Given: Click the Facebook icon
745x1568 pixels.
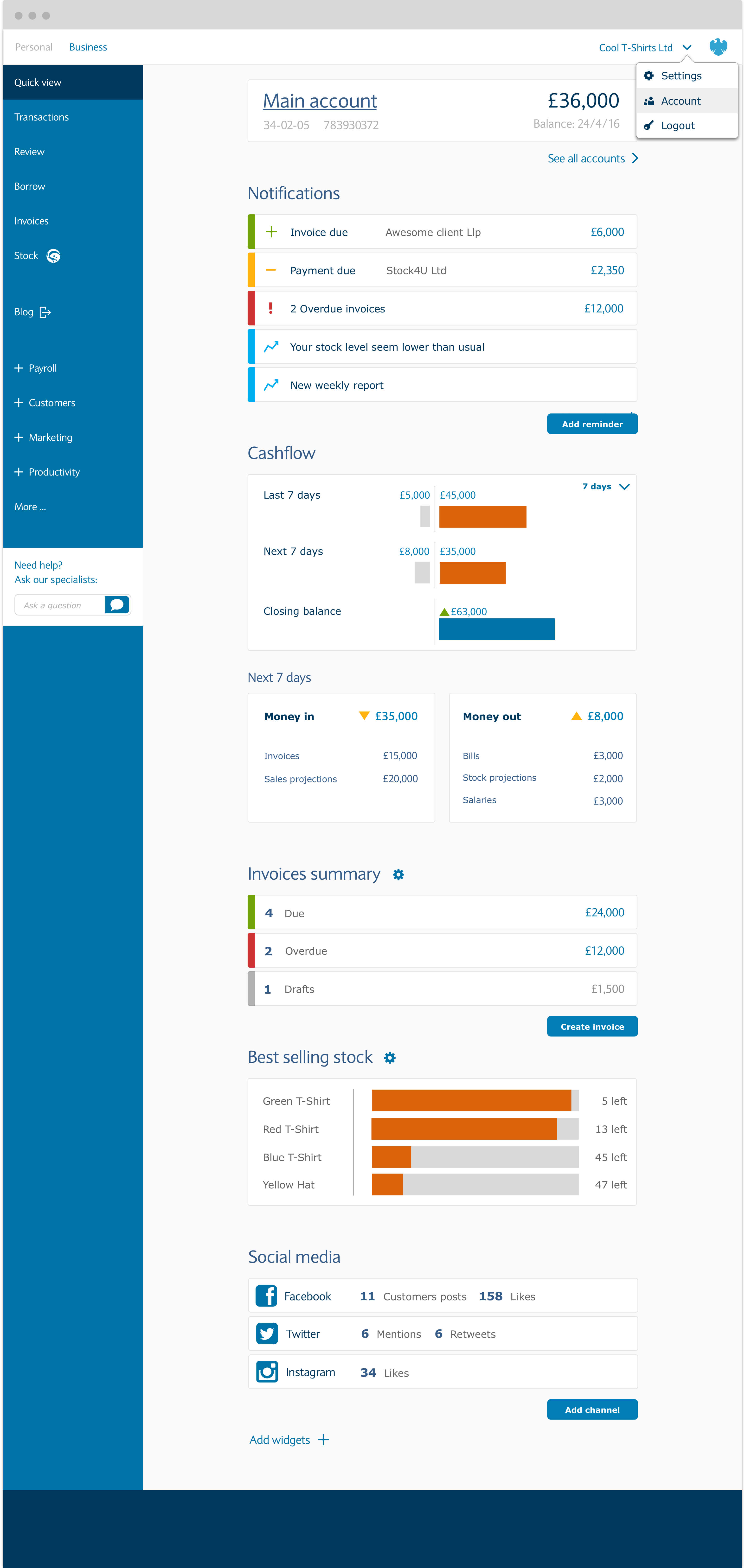Looking at the screenshot, I should tap(266, 1296).
